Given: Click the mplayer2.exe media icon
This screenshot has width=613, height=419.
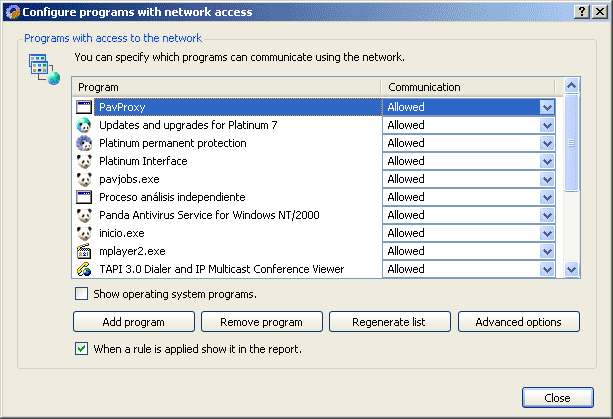Looking at the screenshot, I should click(x=84, y=251).
